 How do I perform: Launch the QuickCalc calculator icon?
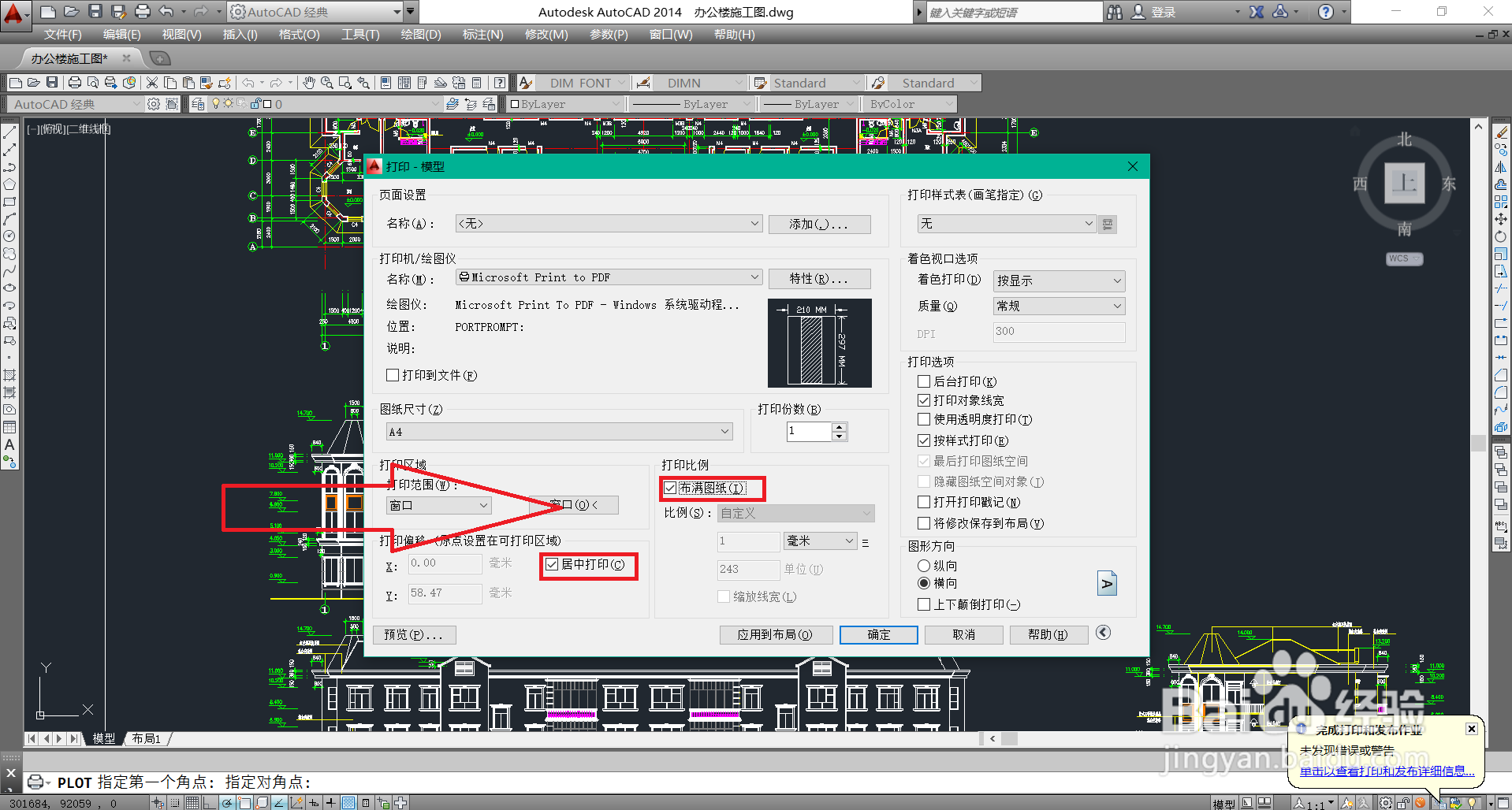(476, 83)
